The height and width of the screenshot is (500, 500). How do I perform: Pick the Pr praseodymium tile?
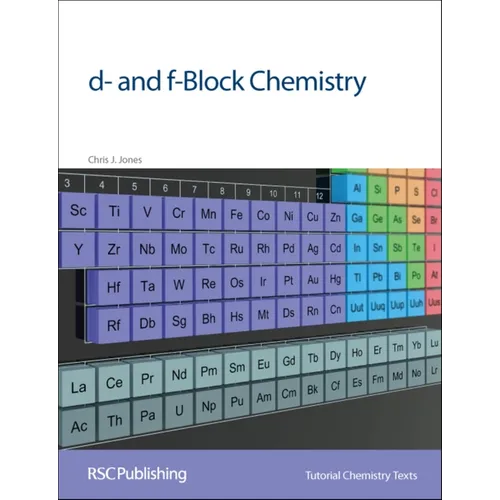pos(147,379)
